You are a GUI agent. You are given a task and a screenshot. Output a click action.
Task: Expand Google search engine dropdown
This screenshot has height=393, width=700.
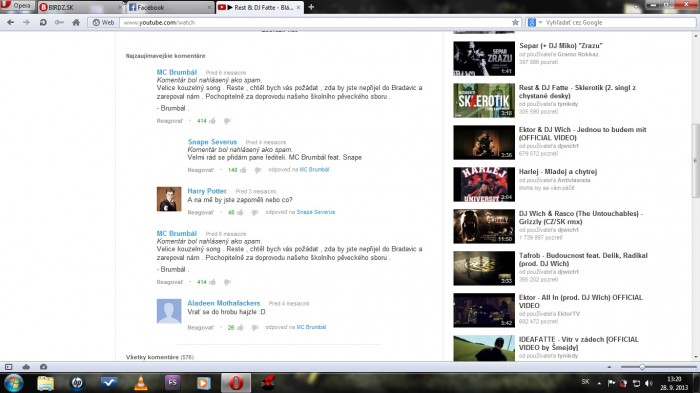[540, 22]
